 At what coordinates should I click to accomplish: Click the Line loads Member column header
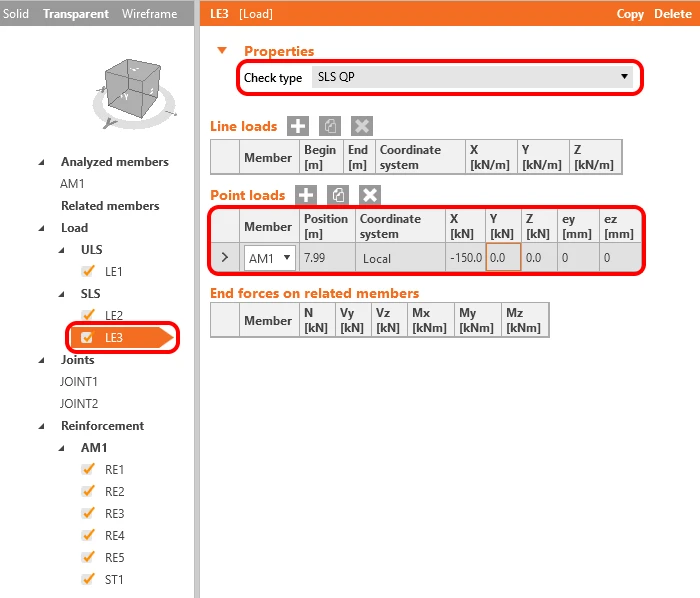tap(269, 157)
